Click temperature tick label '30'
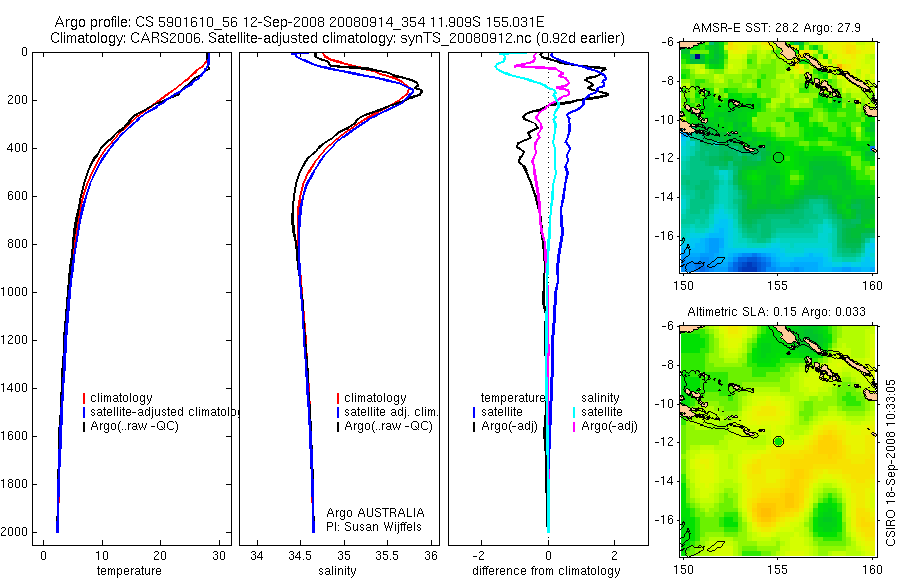Screen dimensions: 900x580 [x=218, y=556]
